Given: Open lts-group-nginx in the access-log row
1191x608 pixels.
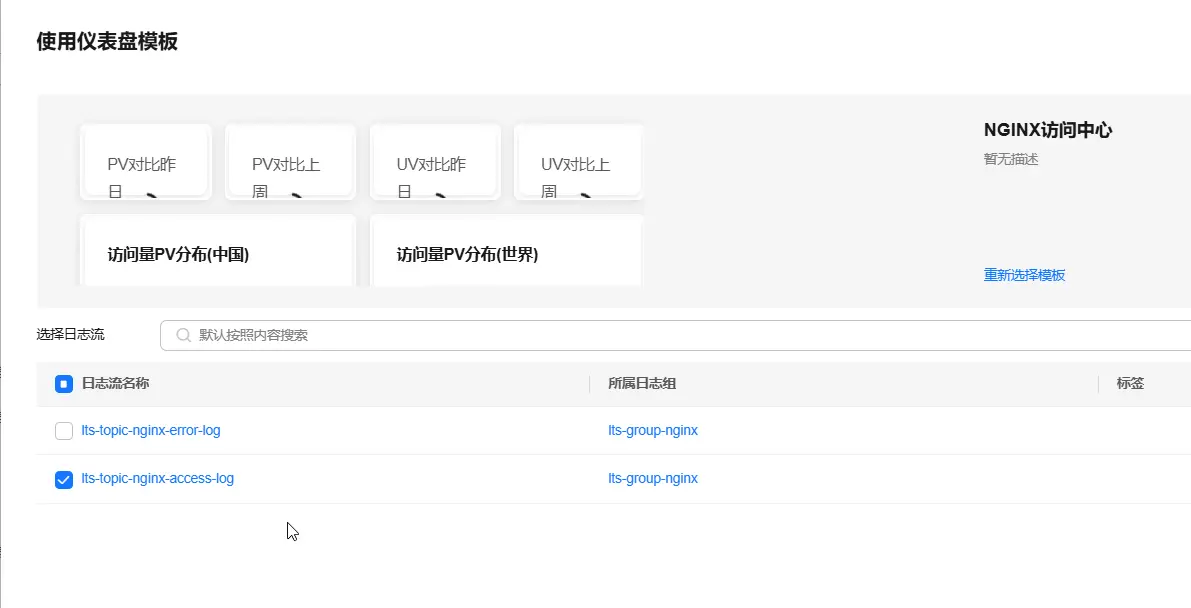Looking at the screenshot, I should 653,479.
